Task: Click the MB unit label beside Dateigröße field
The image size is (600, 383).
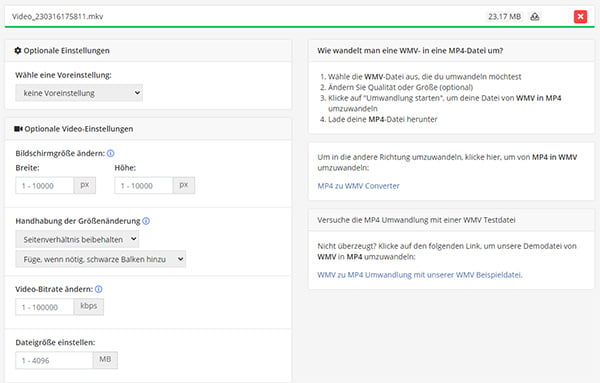Action: coord(105,360)
